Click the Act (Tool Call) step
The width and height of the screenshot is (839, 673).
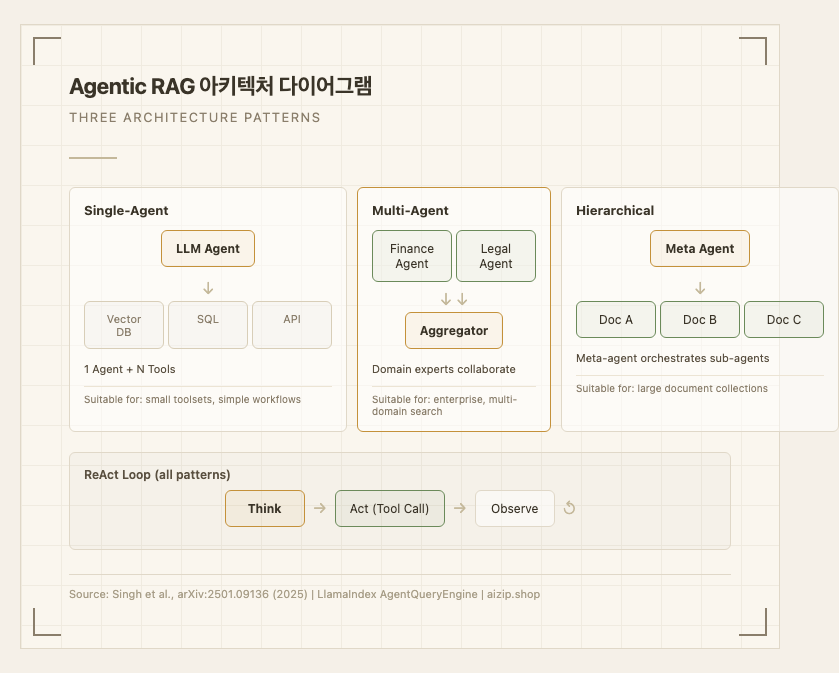[x=390, y=508]
